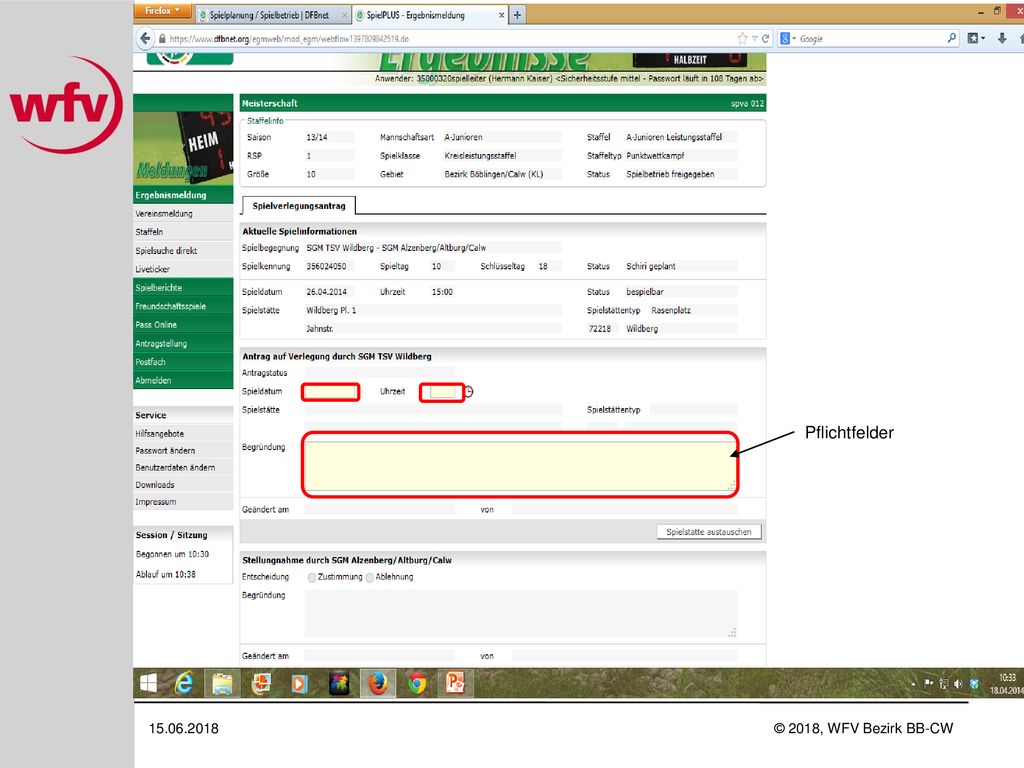Click the colorful puzzle app taskbar icon

coord(339,684)
